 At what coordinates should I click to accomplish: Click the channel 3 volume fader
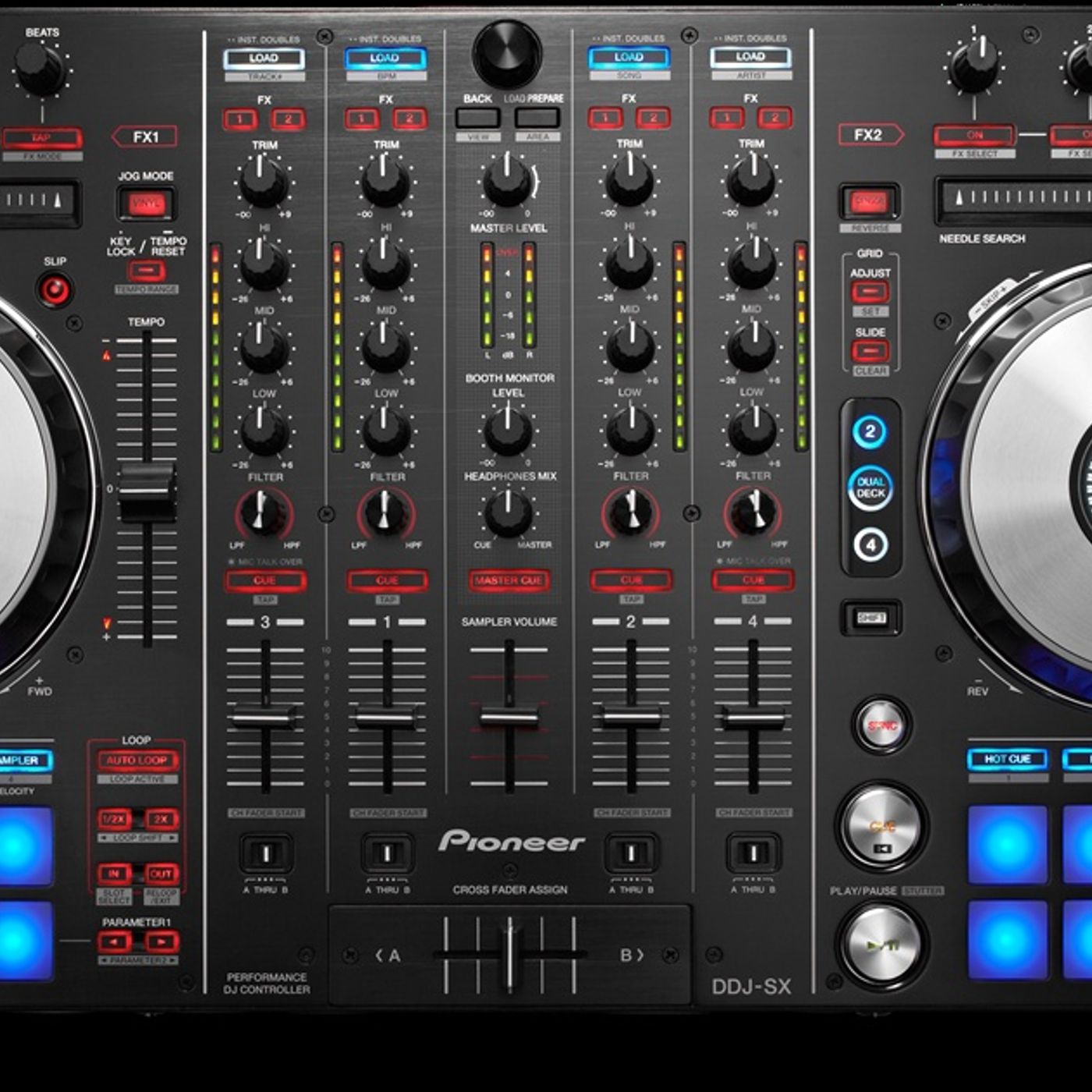pyautogui.click(x=264, y=717)
